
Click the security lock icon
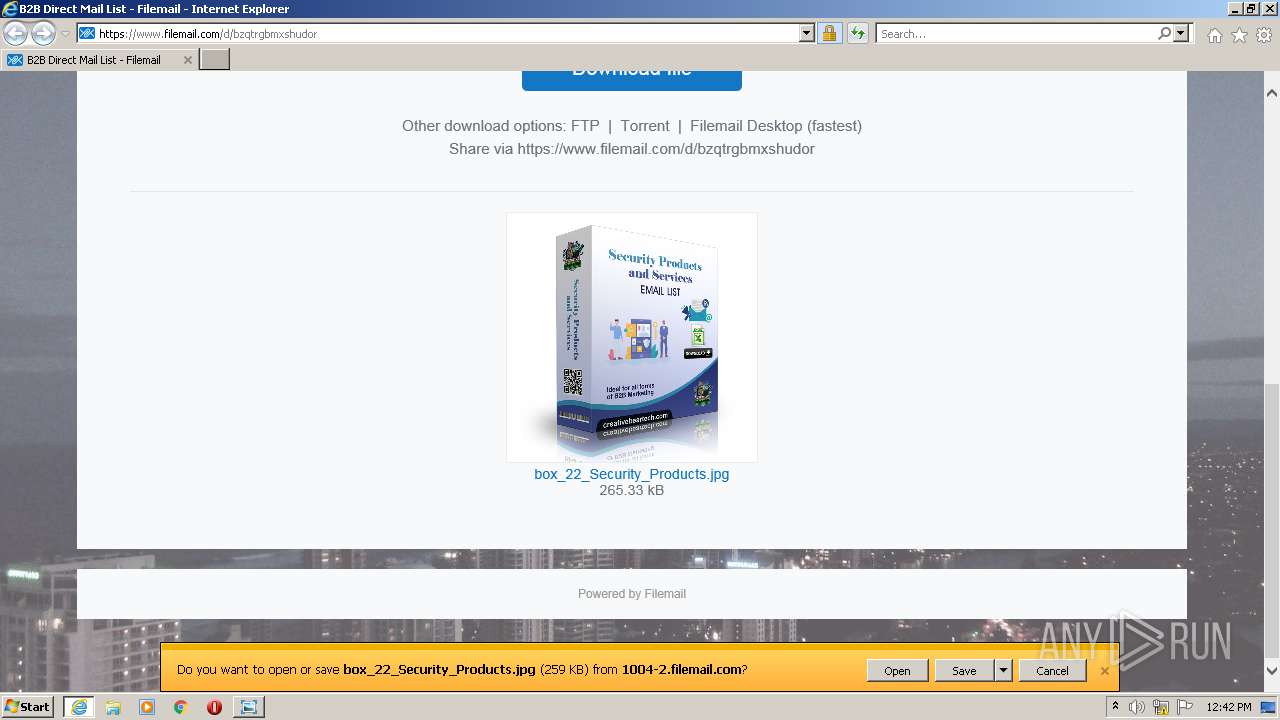pyautogui.click(x=829, y=33)
